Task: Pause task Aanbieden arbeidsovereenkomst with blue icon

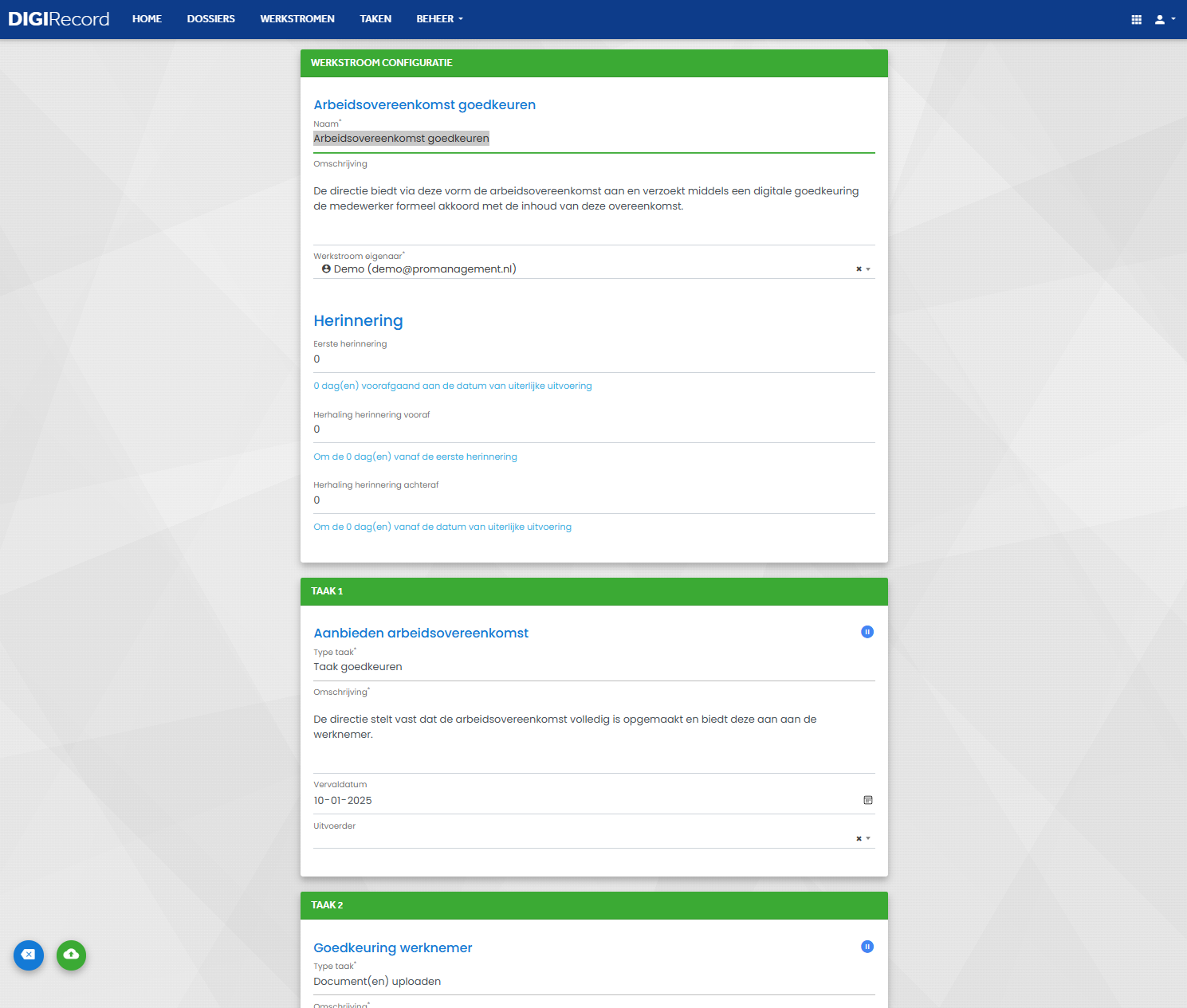Action: click(867, 632)
